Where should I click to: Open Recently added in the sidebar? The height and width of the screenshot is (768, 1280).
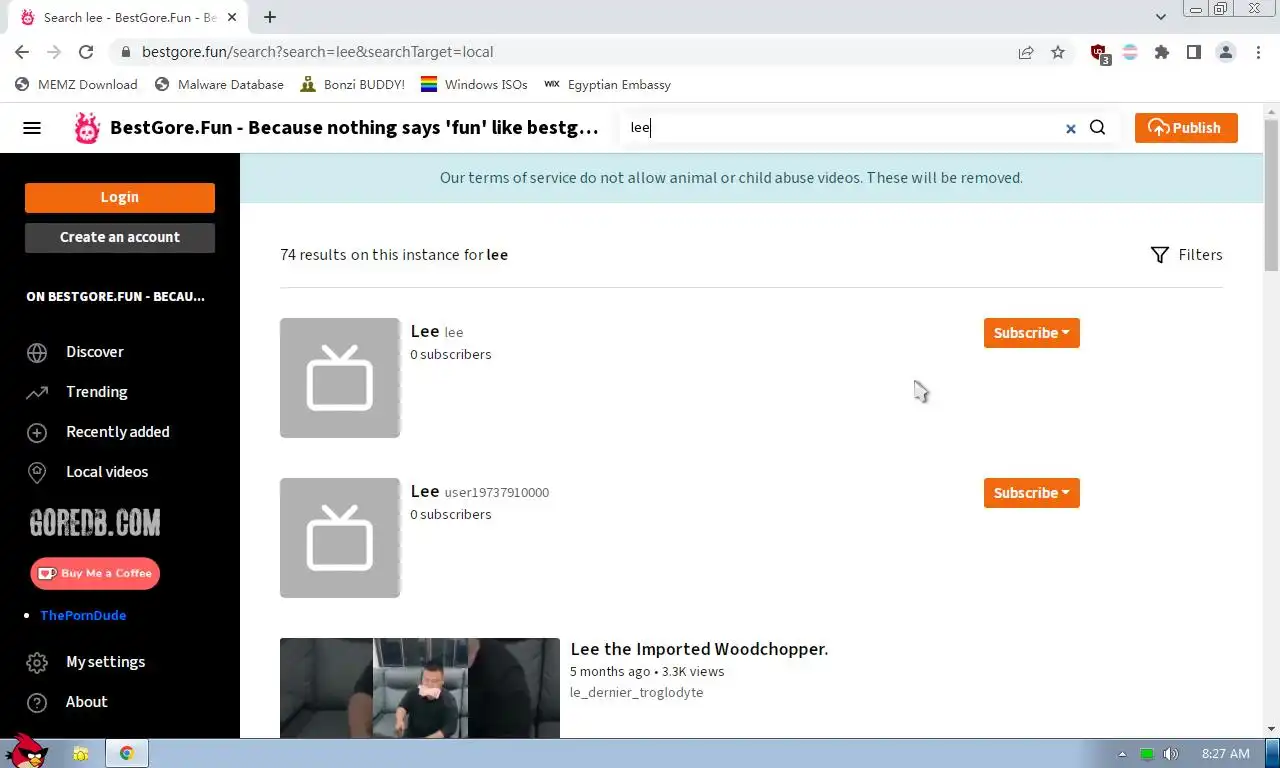tap(118, 432)
